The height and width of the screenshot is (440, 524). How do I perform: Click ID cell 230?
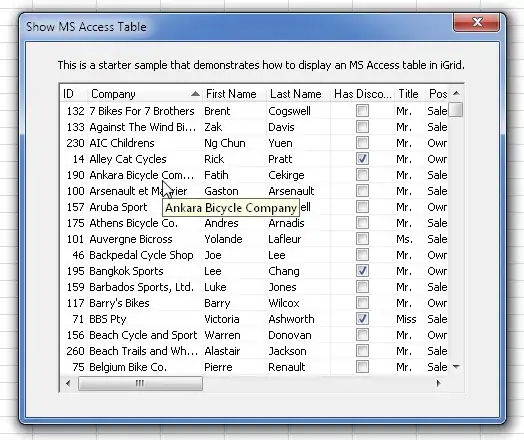(76, 143)
